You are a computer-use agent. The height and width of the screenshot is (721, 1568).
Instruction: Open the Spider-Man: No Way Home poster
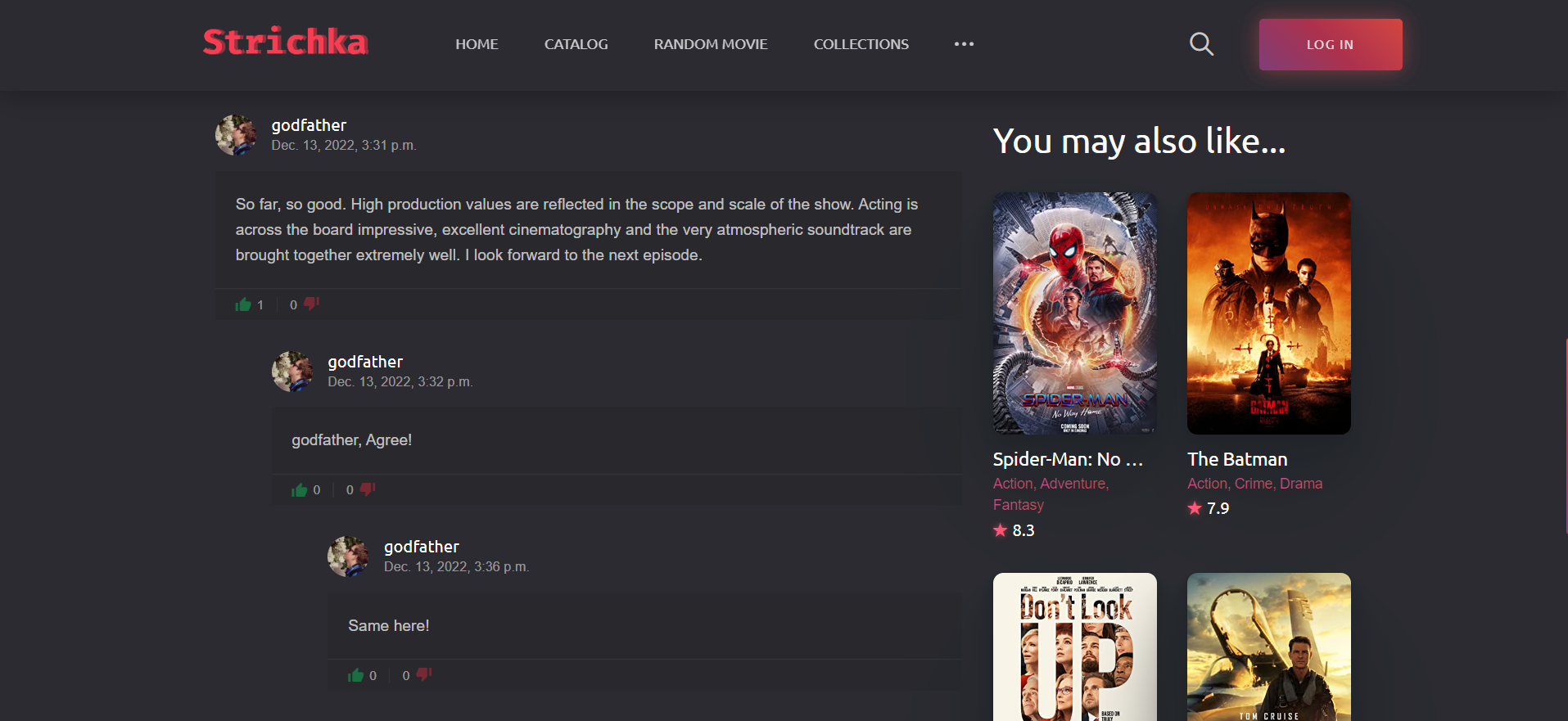point(1075,313)
